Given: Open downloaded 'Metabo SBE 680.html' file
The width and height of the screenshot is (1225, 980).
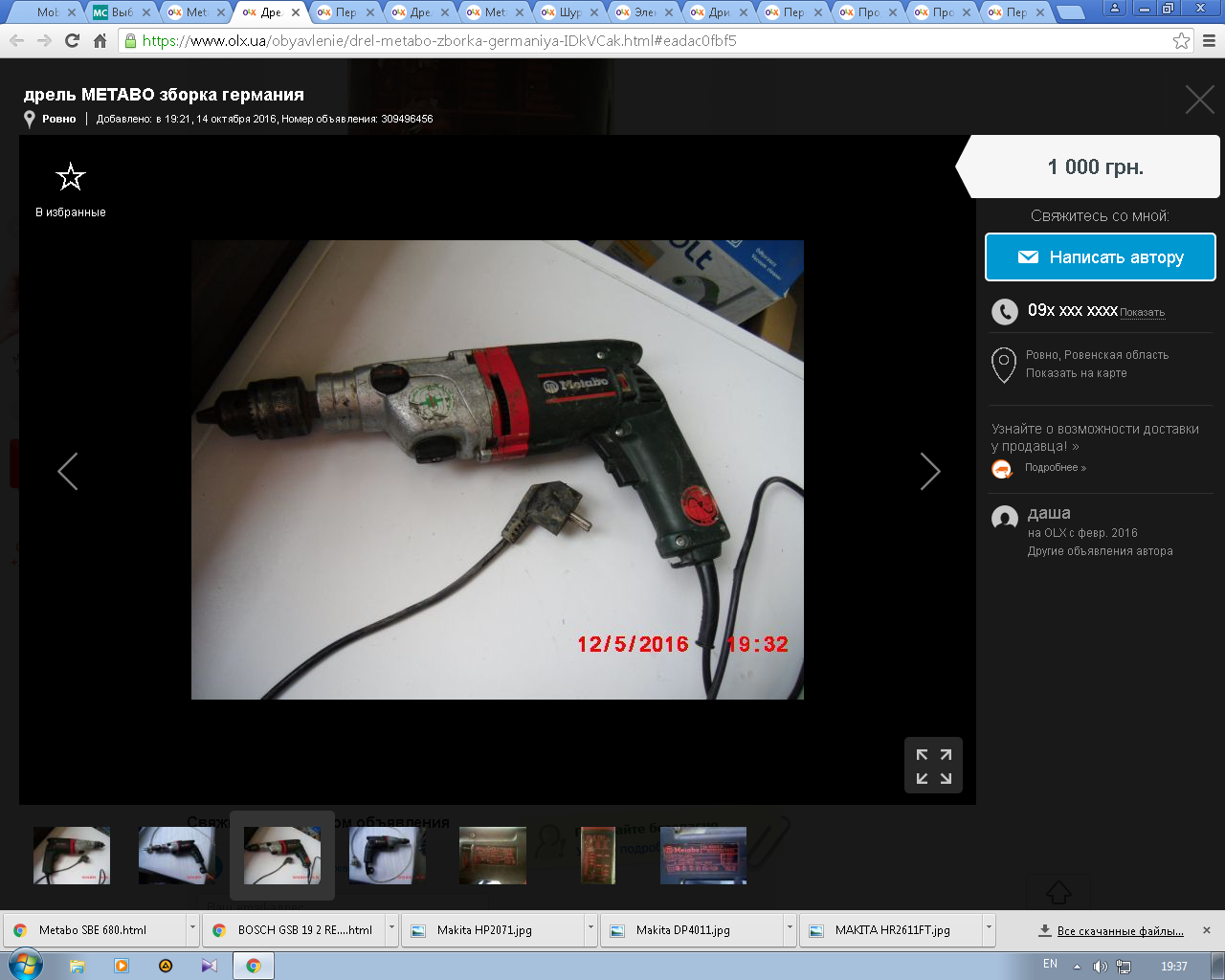Looking at the screenshot, I should tap(93, 930).
